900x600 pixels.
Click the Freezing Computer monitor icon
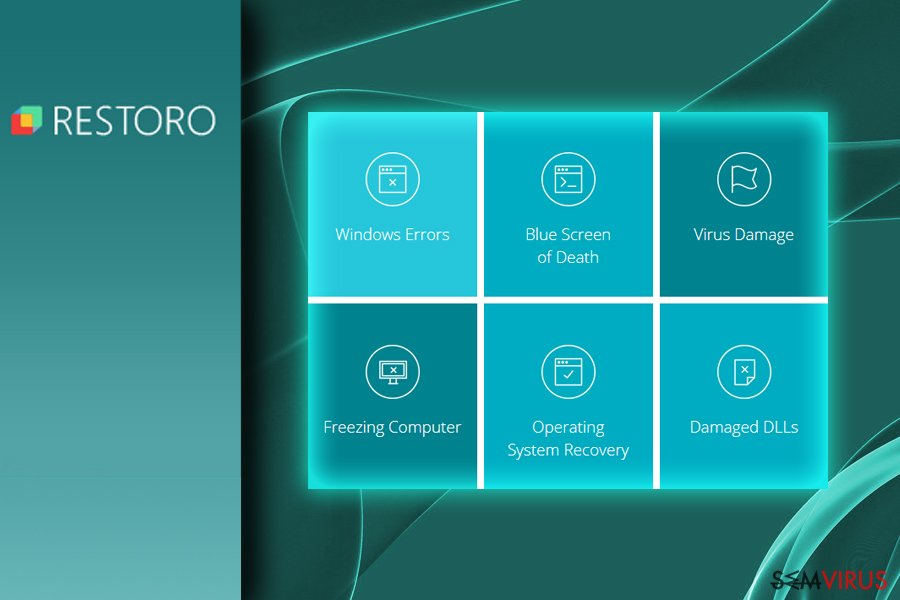(393, 371)
